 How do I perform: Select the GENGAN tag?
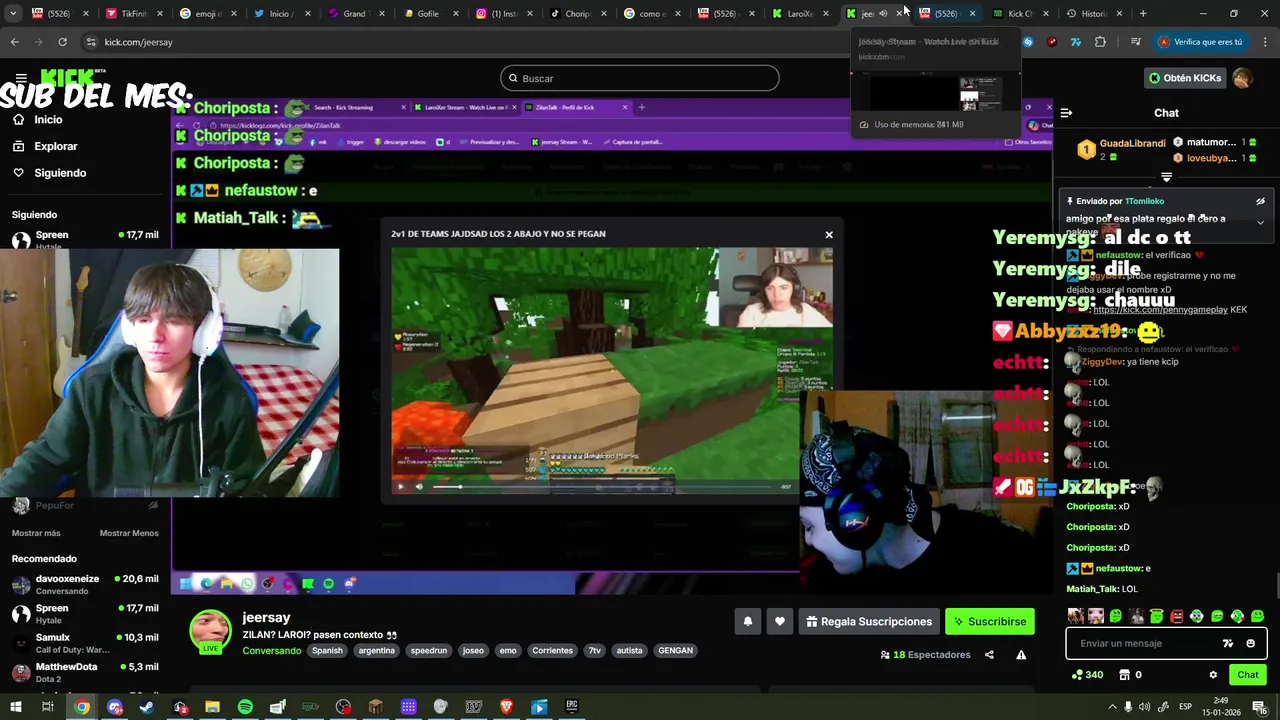pyautogui.click(x=675, y=650)
